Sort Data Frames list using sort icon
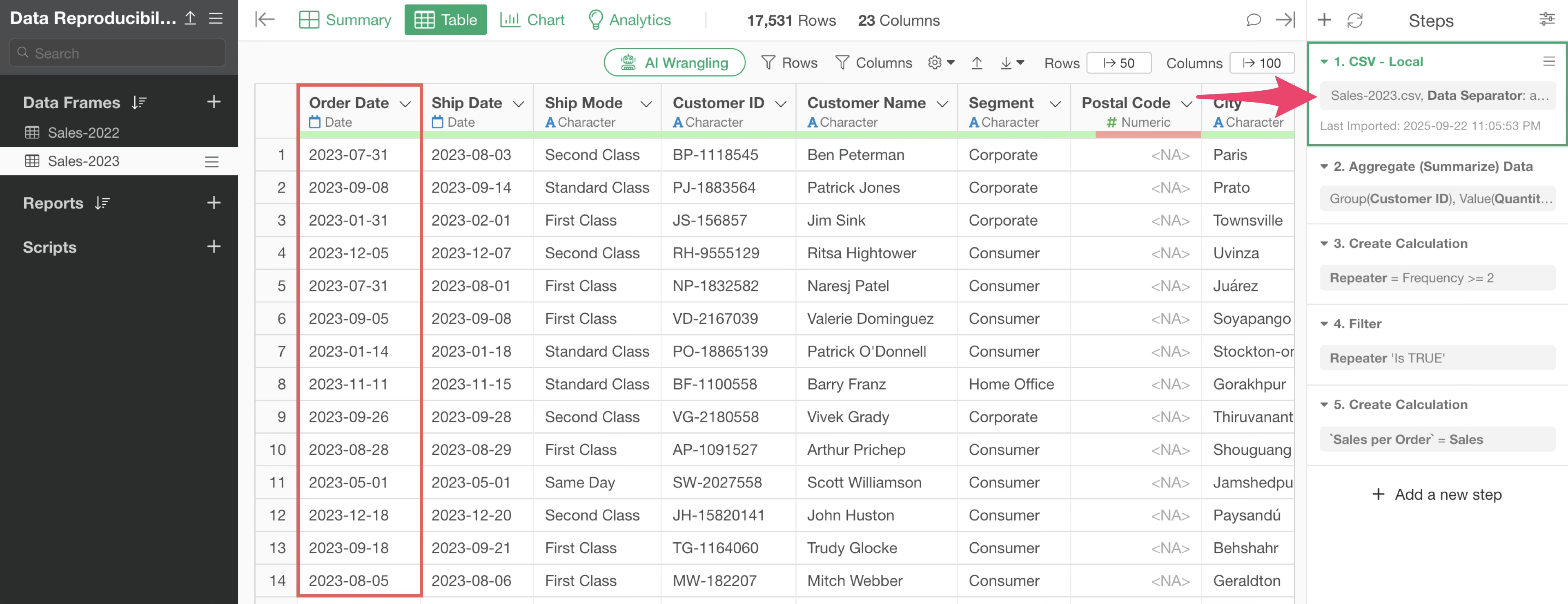The height and width of the screenshot is (604, 1568). tap(139, 103)
